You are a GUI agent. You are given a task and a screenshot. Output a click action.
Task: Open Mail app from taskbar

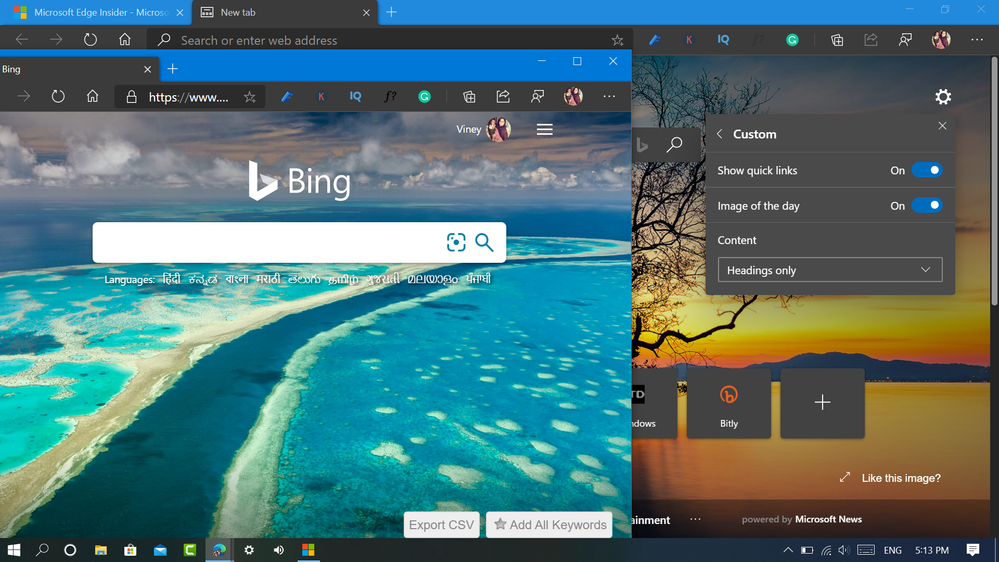coord(160,550)
